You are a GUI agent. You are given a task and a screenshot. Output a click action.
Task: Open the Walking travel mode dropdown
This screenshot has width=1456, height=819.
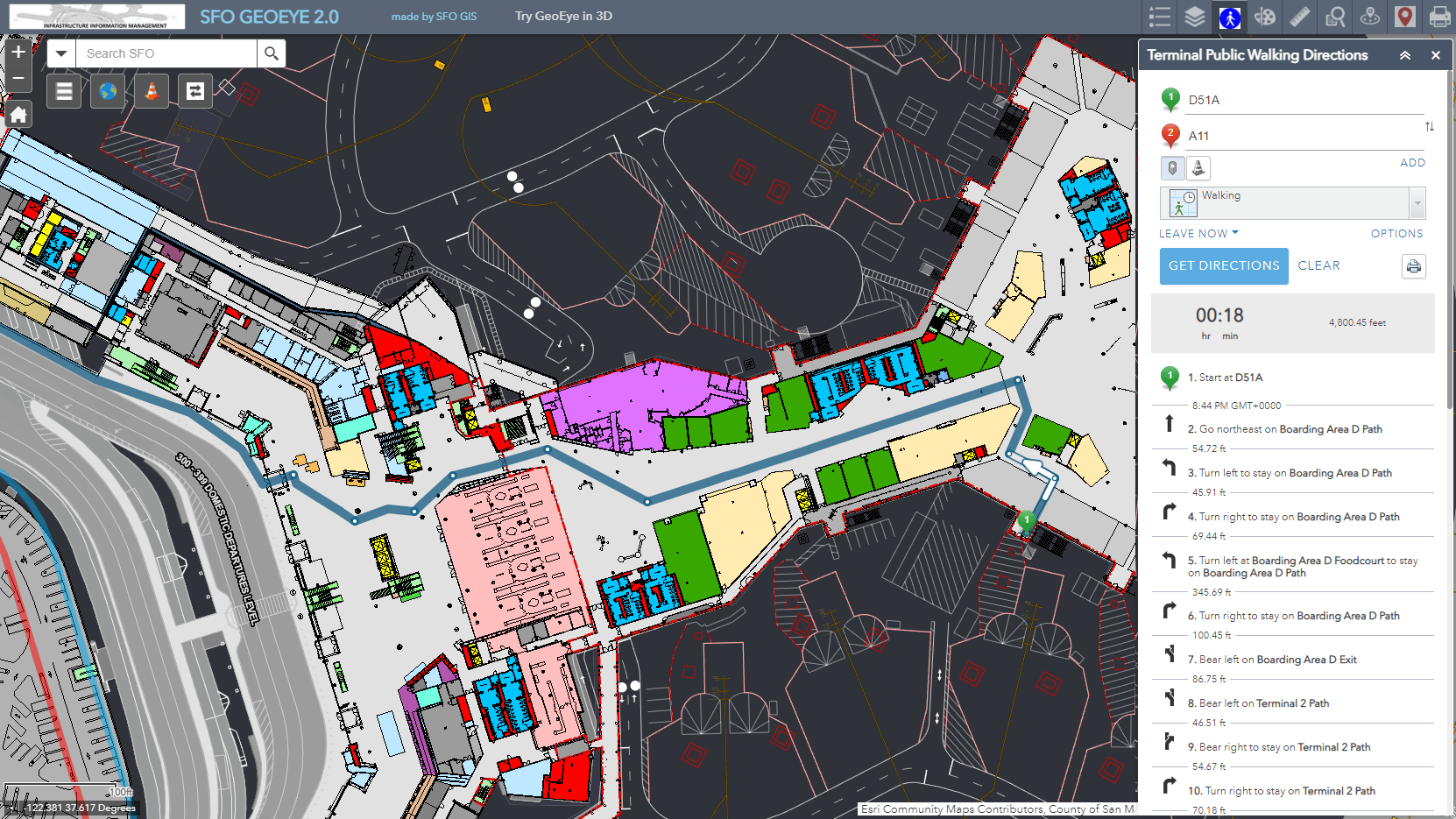tap(1417, 203)
